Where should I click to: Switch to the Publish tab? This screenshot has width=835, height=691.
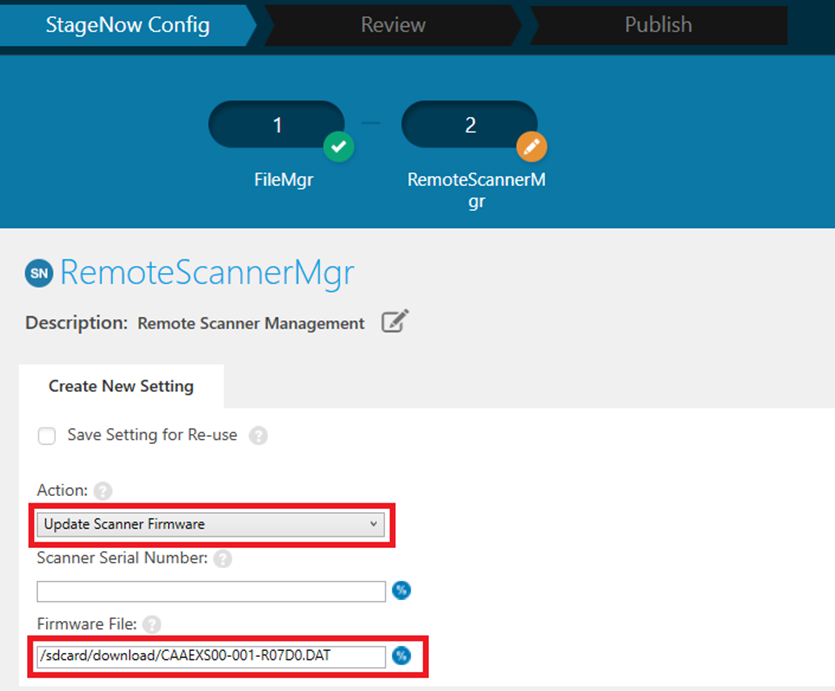[x=657, y=24]
